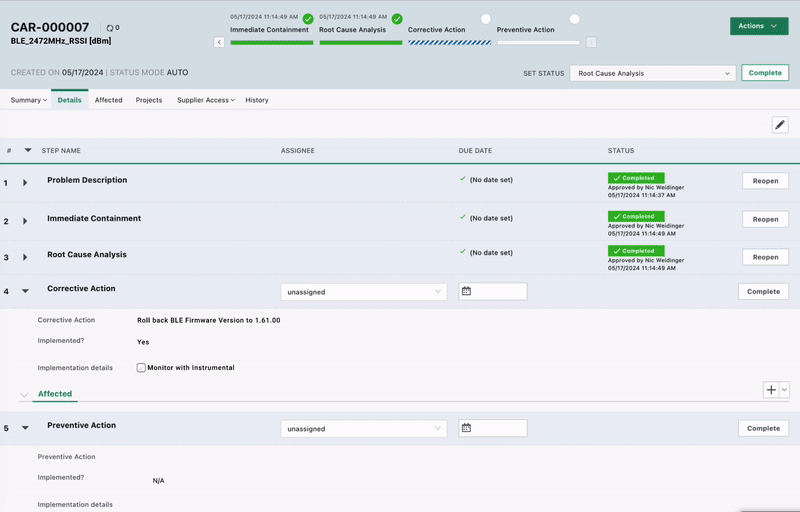Collapse the Corrective Action step
The width and height of the screenshot is (800, 512).
tap(25, 291)
